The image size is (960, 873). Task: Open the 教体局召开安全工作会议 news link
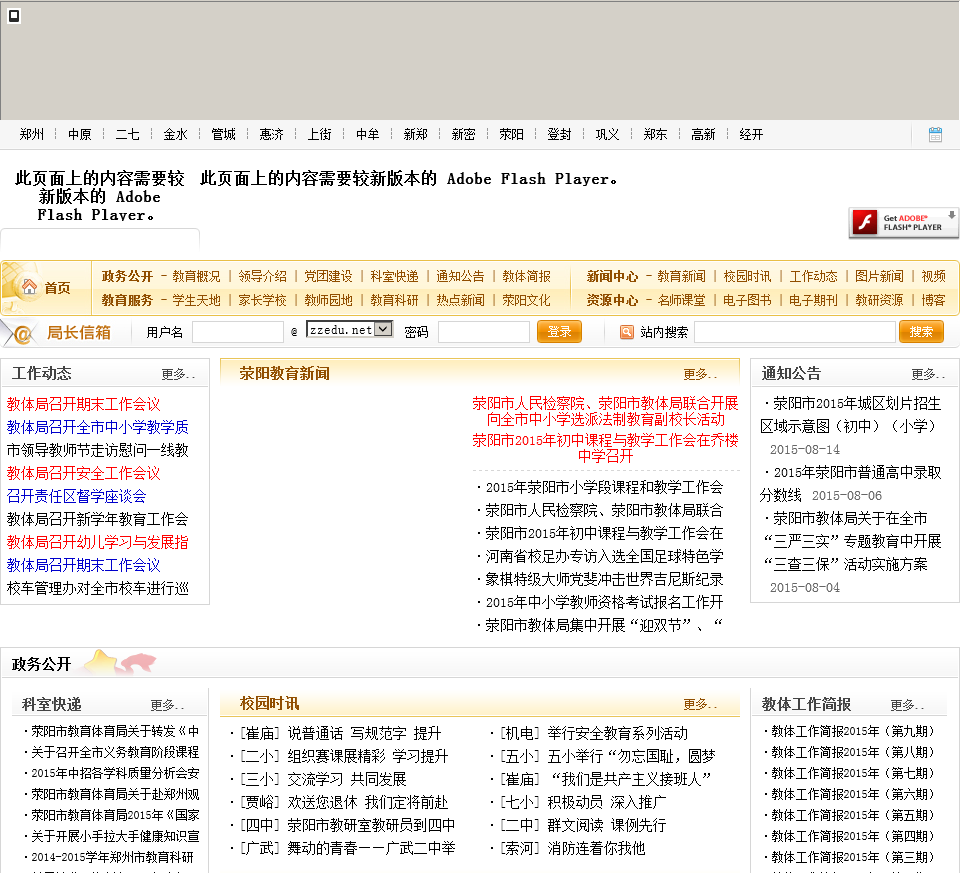[x=83, y=473]
